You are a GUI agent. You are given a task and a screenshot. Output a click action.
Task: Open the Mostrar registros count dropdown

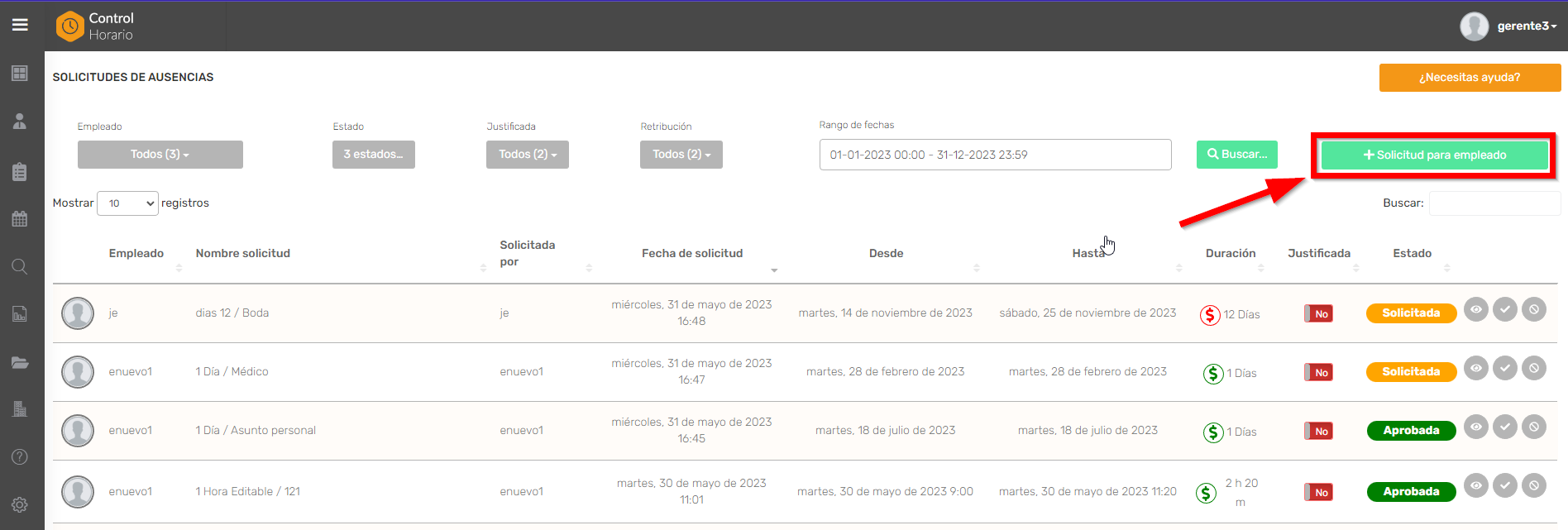127,203
